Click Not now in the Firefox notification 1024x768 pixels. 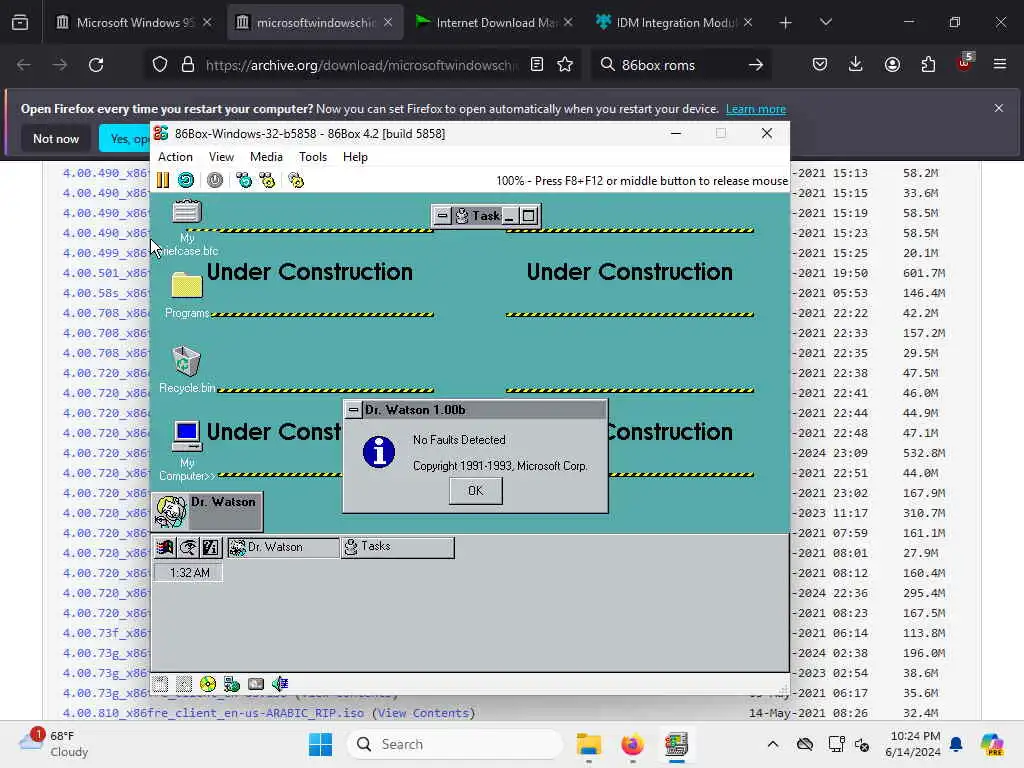tap(56, 138)
